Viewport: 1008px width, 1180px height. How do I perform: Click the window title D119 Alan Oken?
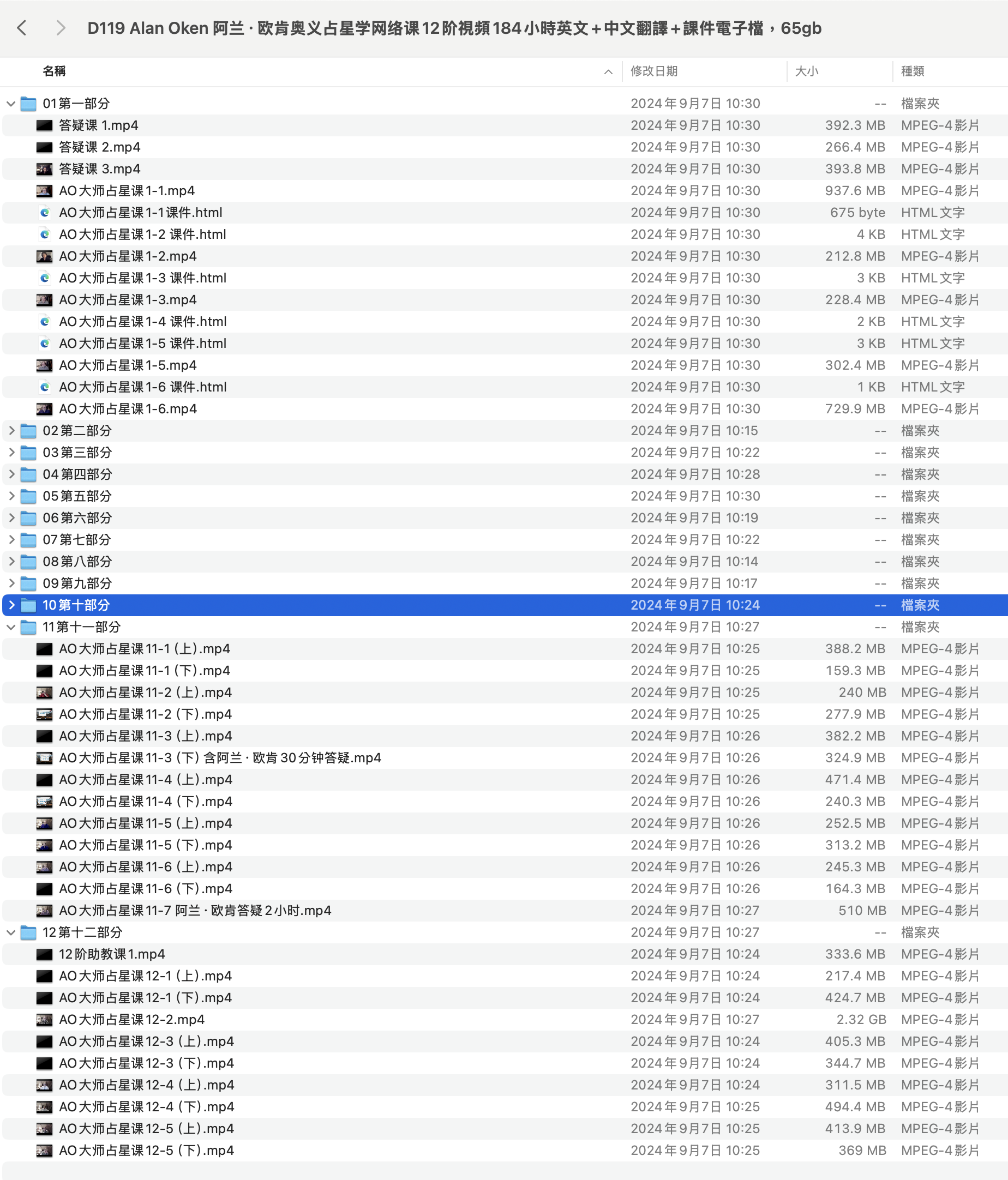pyautogui.click(x=454, y=28)
